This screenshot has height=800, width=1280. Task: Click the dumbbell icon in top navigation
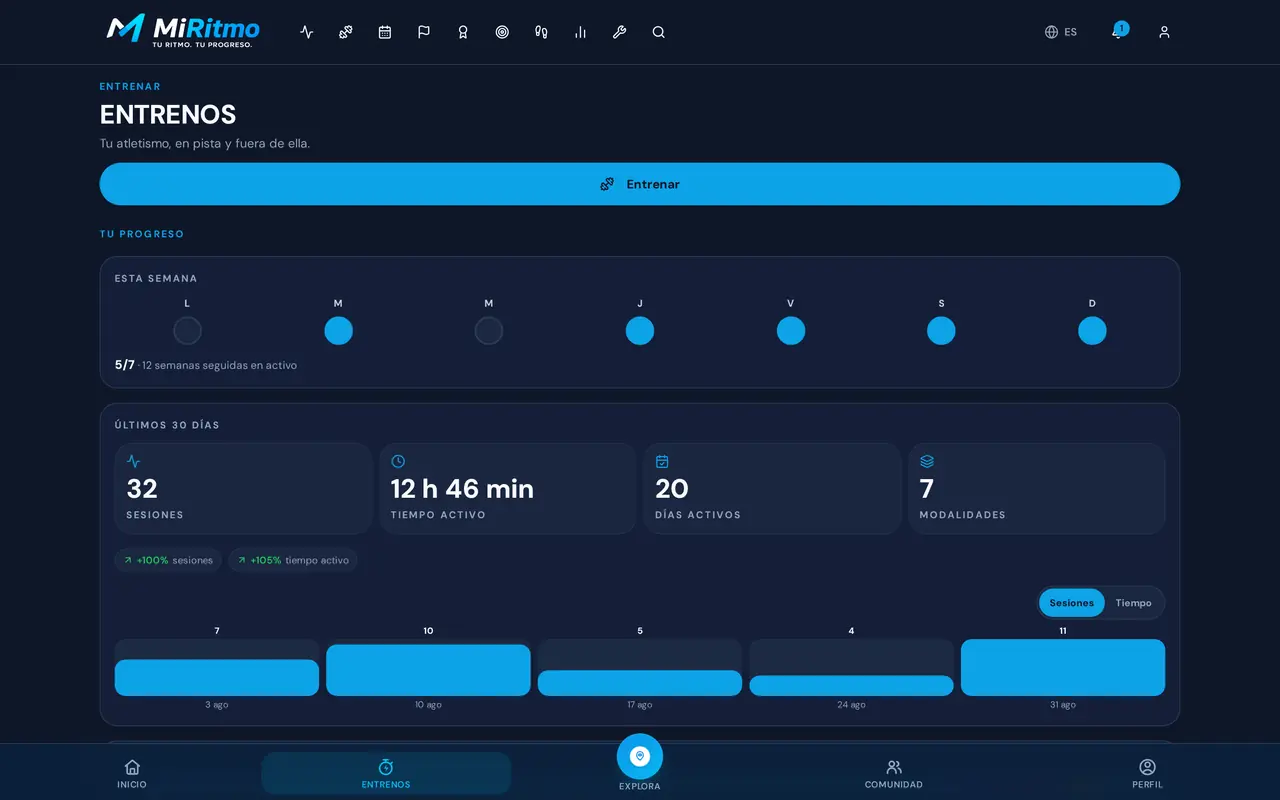click(x=346, y=32)
